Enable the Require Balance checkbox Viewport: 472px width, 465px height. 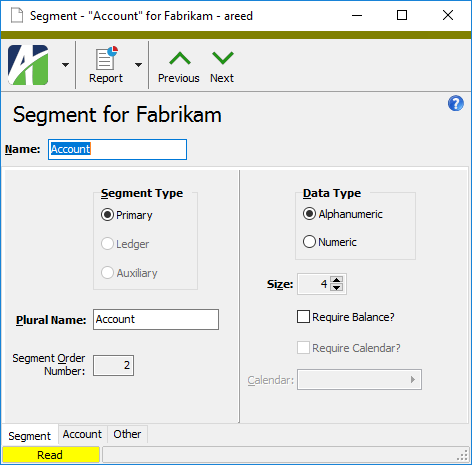coord(303,317)
